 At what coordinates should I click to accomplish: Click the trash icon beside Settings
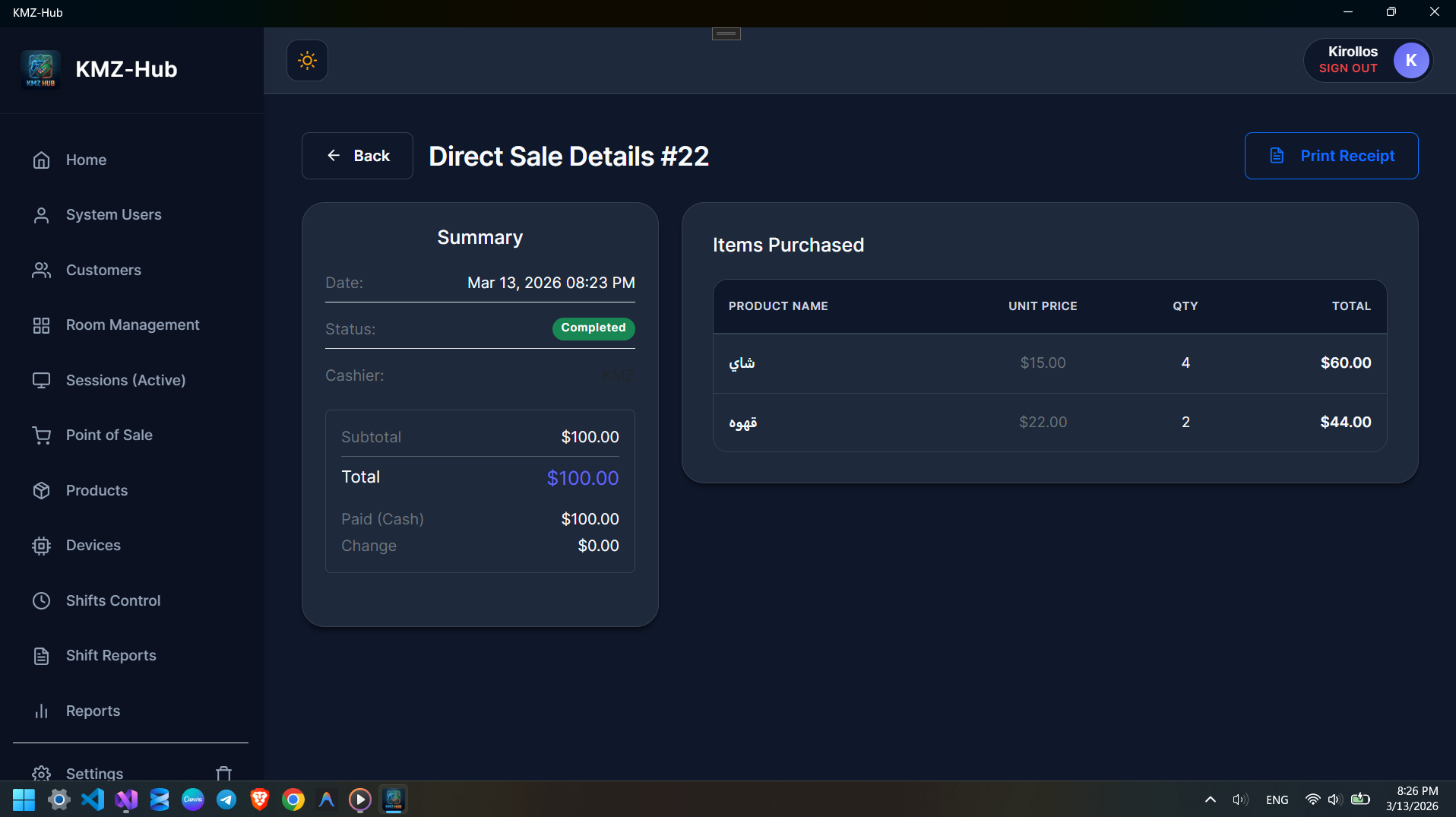[223, 773]
